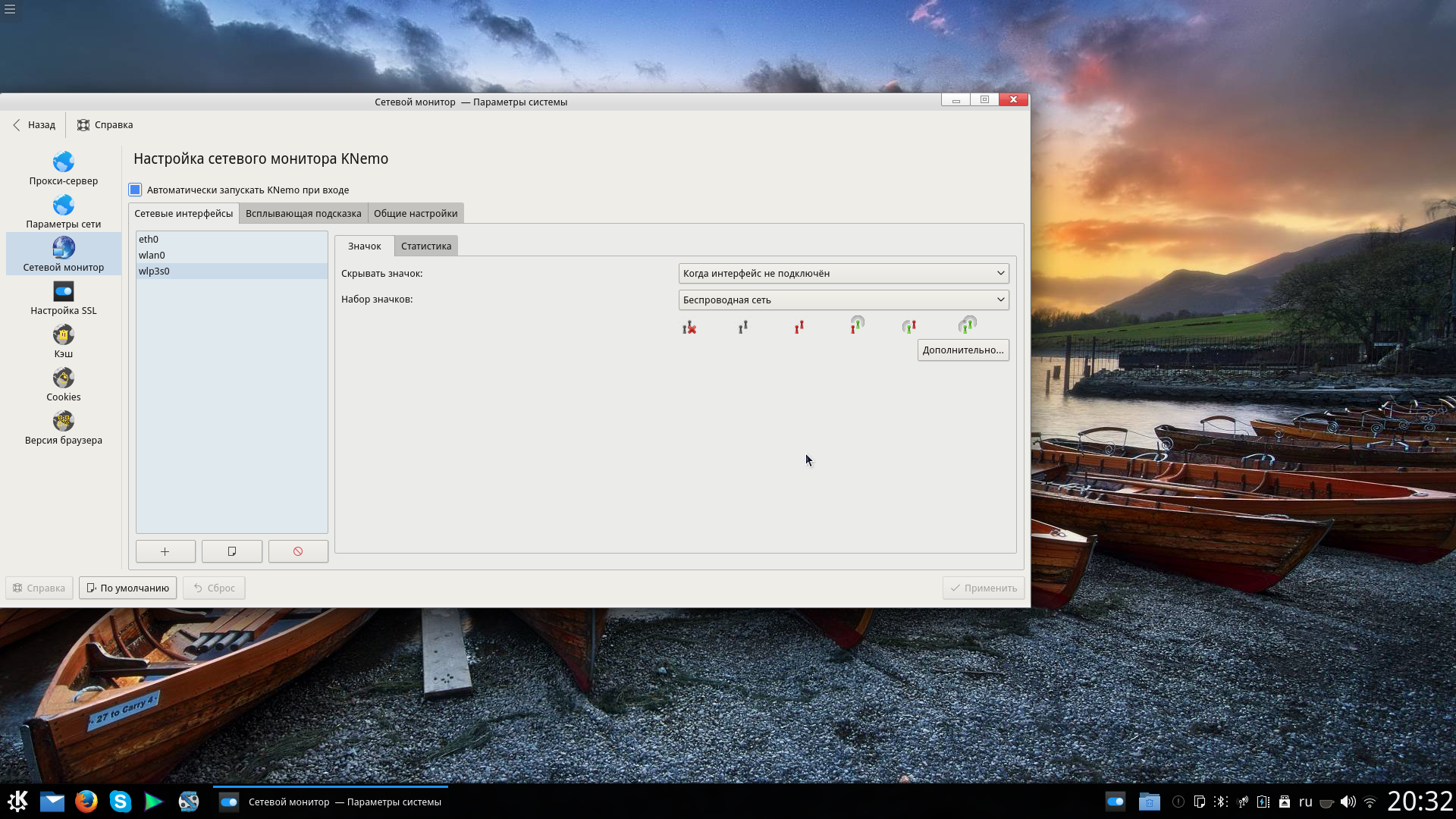Open the general settings (Общие настройки) tab
Viewport: 1456px width, 819px height.
tap(416, 213)
